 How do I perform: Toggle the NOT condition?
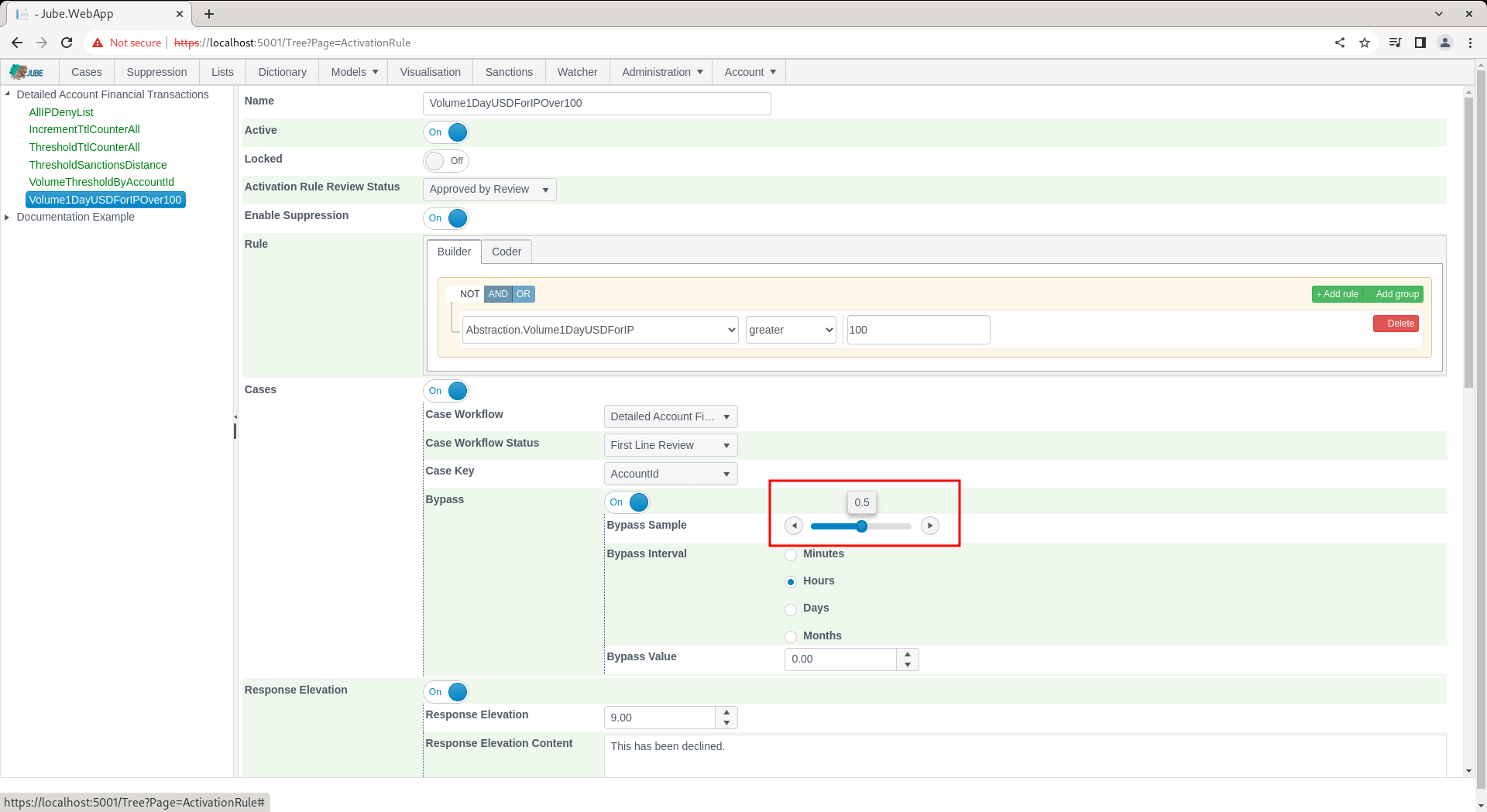465,294
